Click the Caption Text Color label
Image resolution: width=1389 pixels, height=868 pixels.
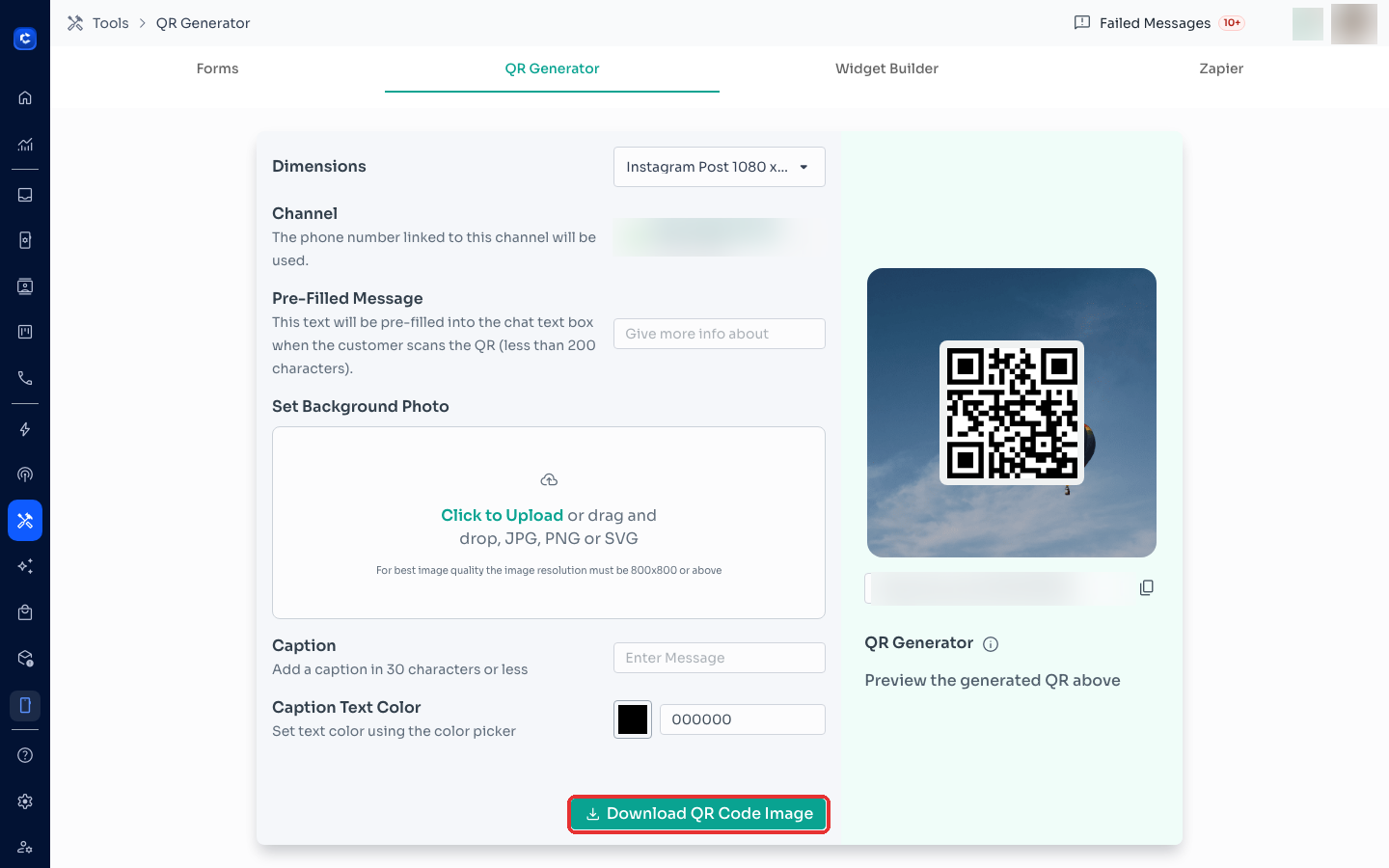pyautogui.click(x=346, y=708)
